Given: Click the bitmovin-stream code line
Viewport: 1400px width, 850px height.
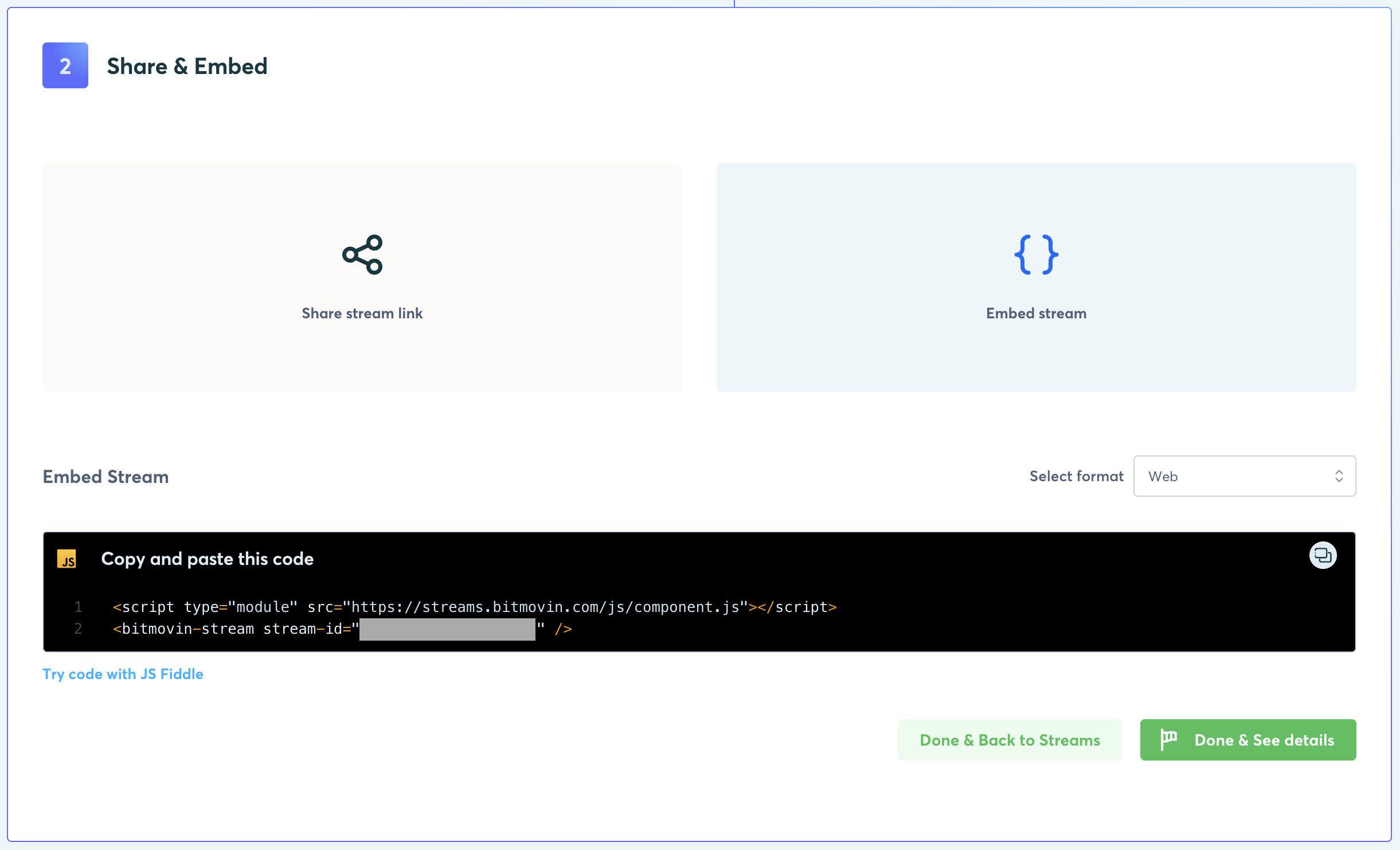Looking at the screenshot, I should (235, 629).
